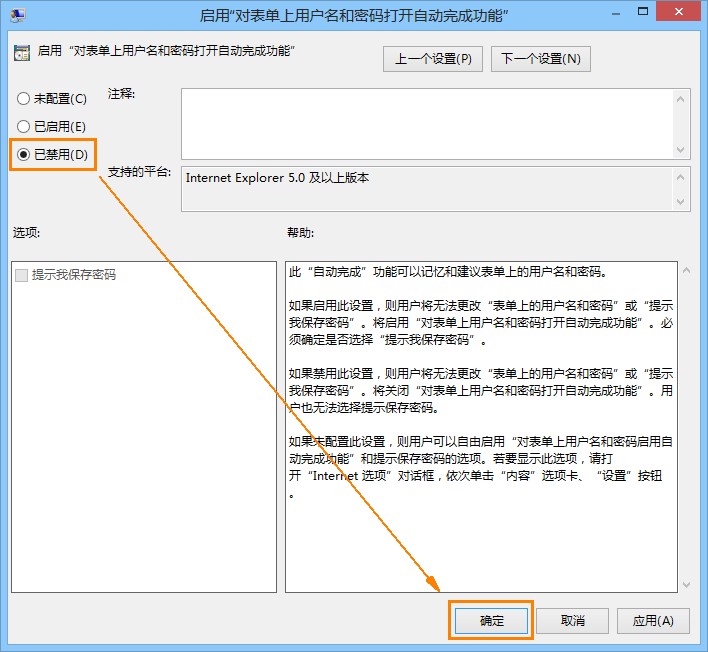
Task: Click the policy setting icon beside the header
Action: [22, 53]
